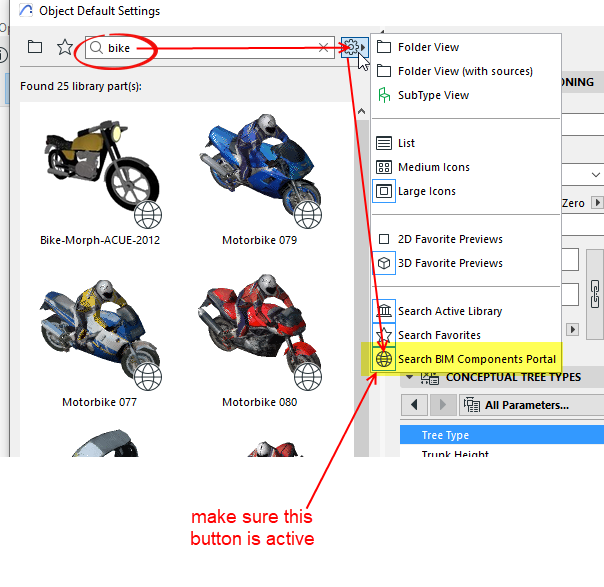604x587 pixels.
Task: Select Motorbike 079 thumbnail
Action: [260, 169]
